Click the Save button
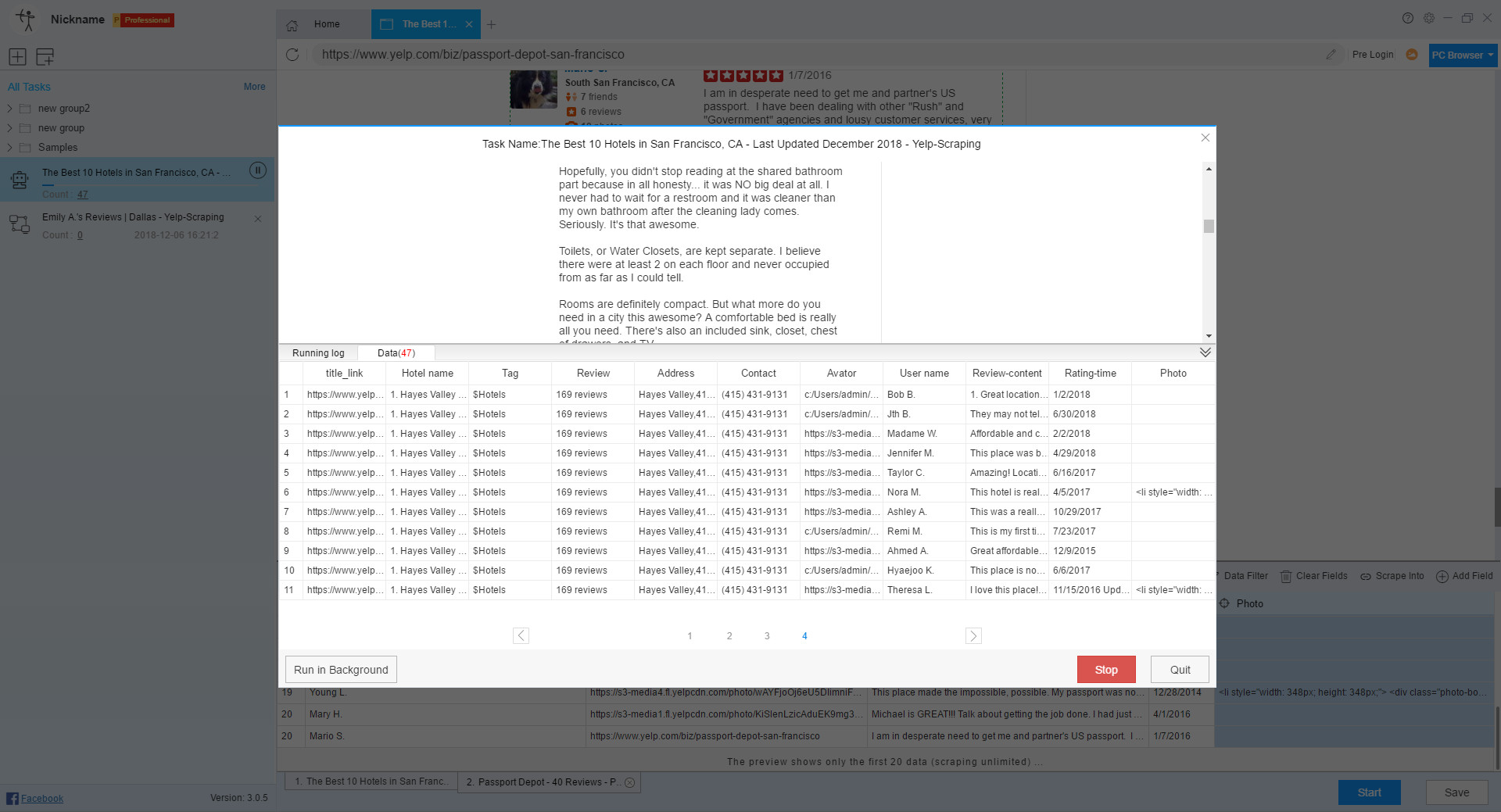 click(x=1456, y=792)
